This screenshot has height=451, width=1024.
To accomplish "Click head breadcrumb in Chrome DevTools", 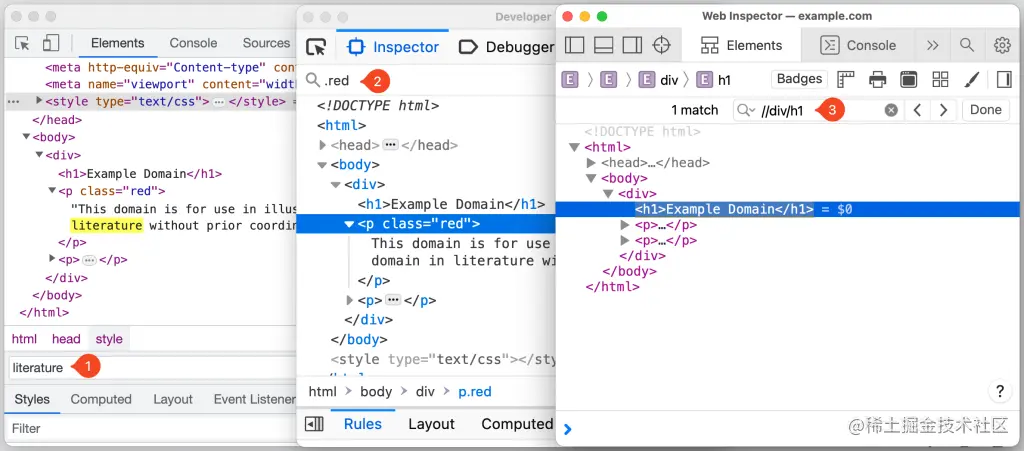I will tap(66, 339).
